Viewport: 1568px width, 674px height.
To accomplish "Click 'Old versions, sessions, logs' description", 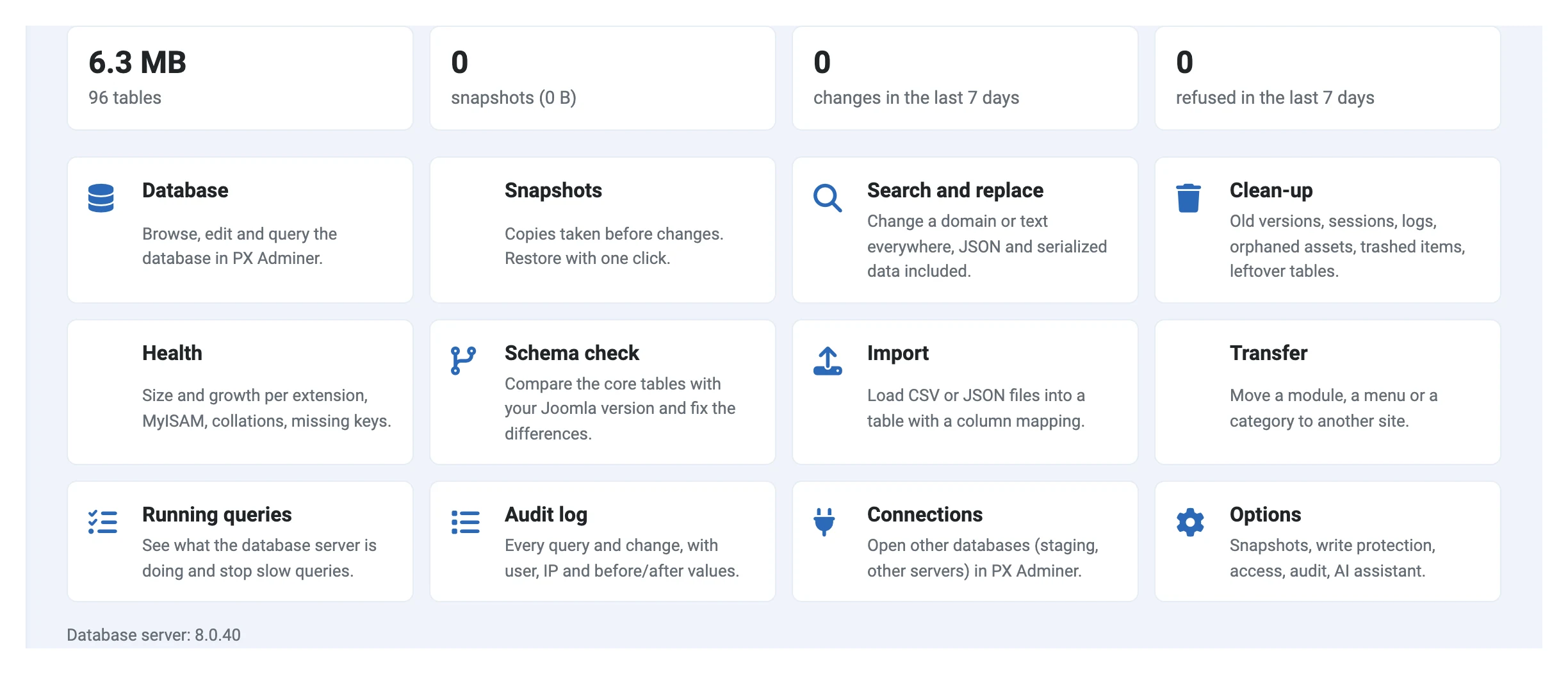I will 1348,246.
